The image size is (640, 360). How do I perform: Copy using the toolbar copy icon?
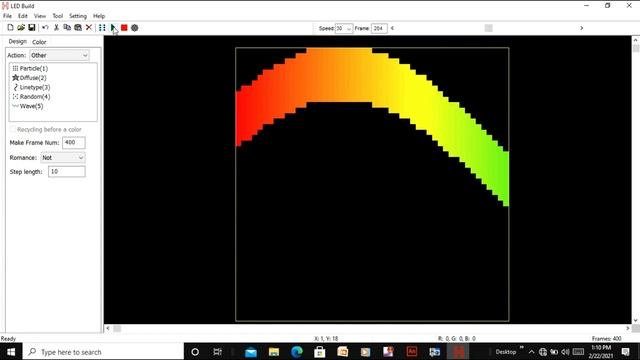click(67, 27)
